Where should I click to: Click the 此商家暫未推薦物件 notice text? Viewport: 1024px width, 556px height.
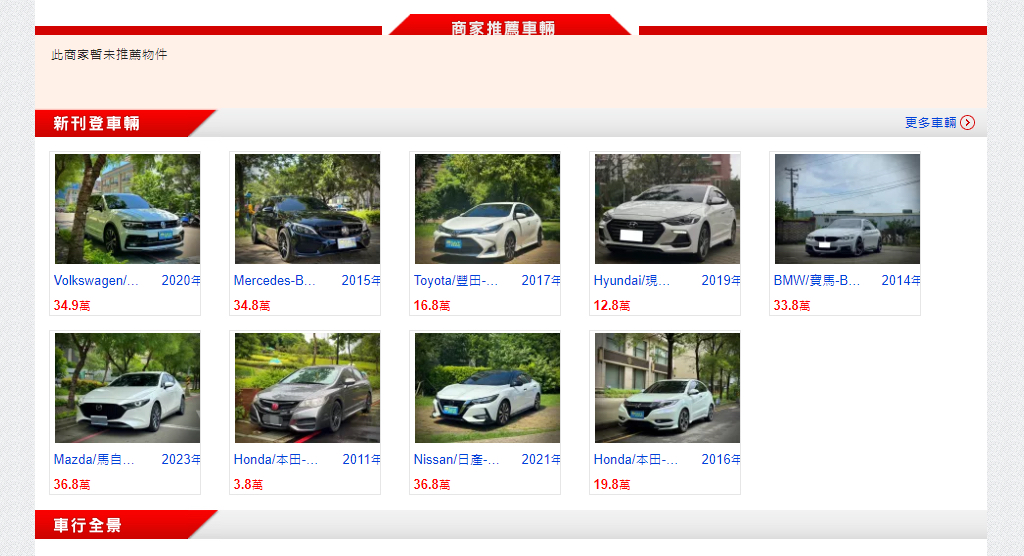point(109,54)
